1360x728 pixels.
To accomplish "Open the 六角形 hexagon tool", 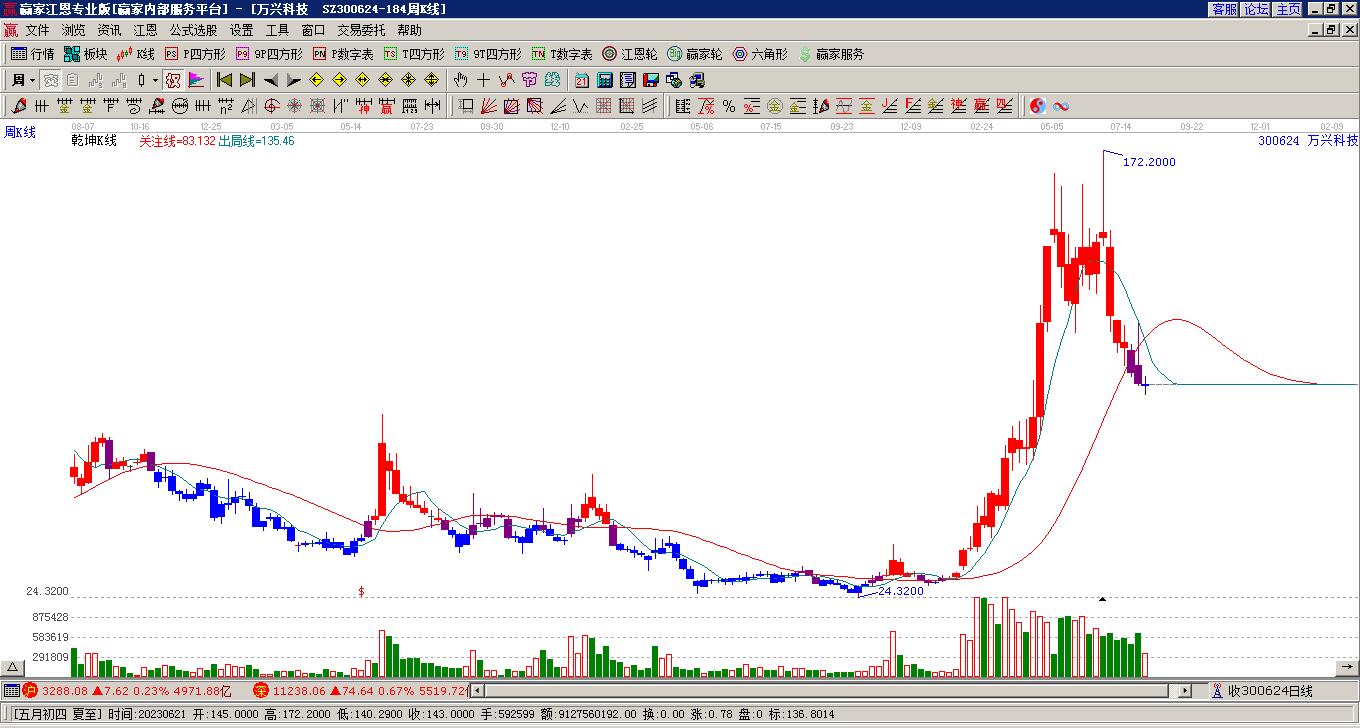I will tap(760, 54).
